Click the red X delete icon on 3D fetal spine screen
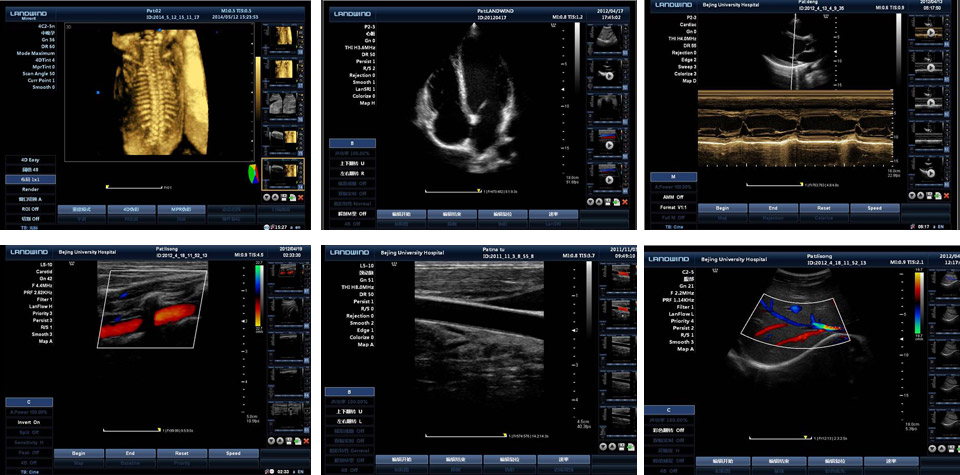 [301, 197]
